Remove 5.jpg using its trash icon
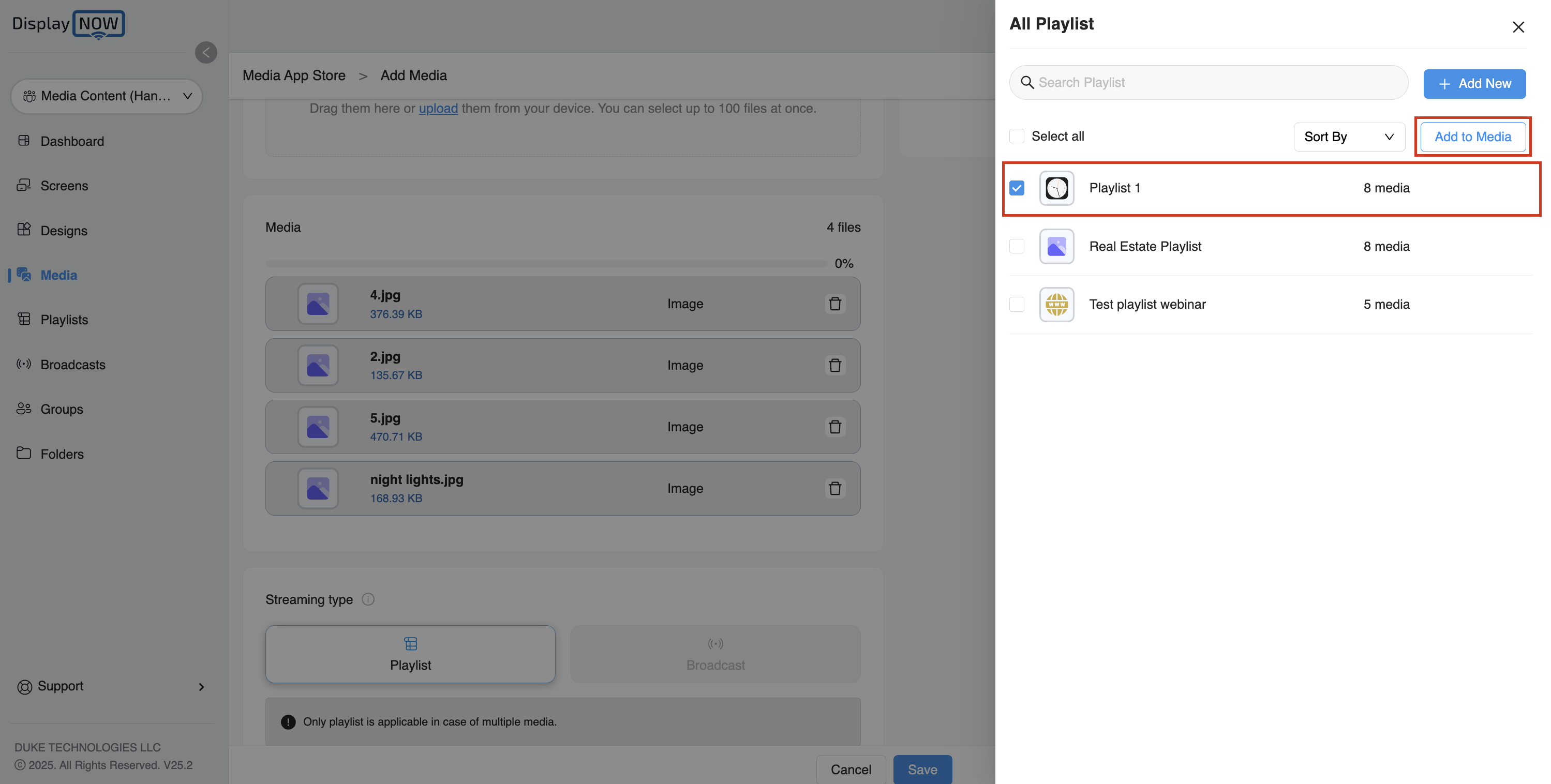 click(x=834, y=427)
